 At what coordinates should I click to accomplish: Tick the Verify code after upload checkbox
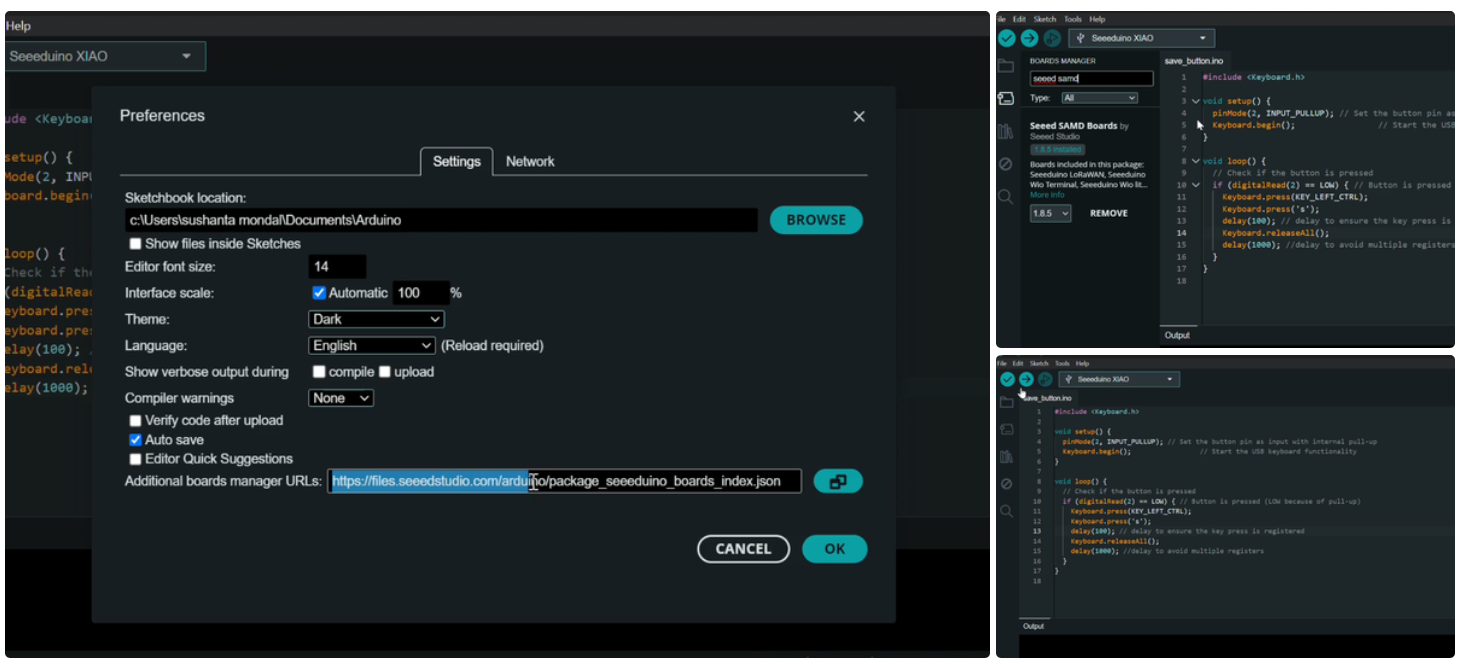136,421
